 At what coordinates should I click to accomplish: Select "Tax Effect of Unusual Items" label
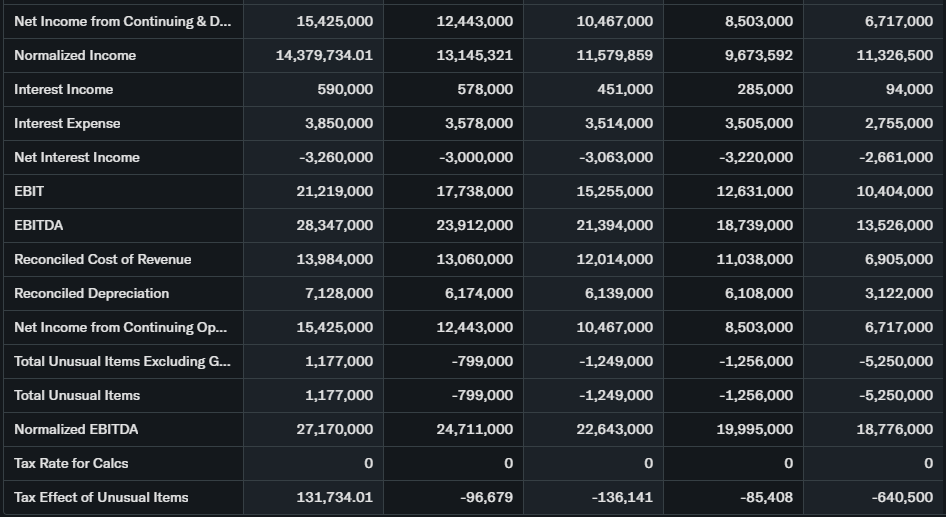pos(101,497)
